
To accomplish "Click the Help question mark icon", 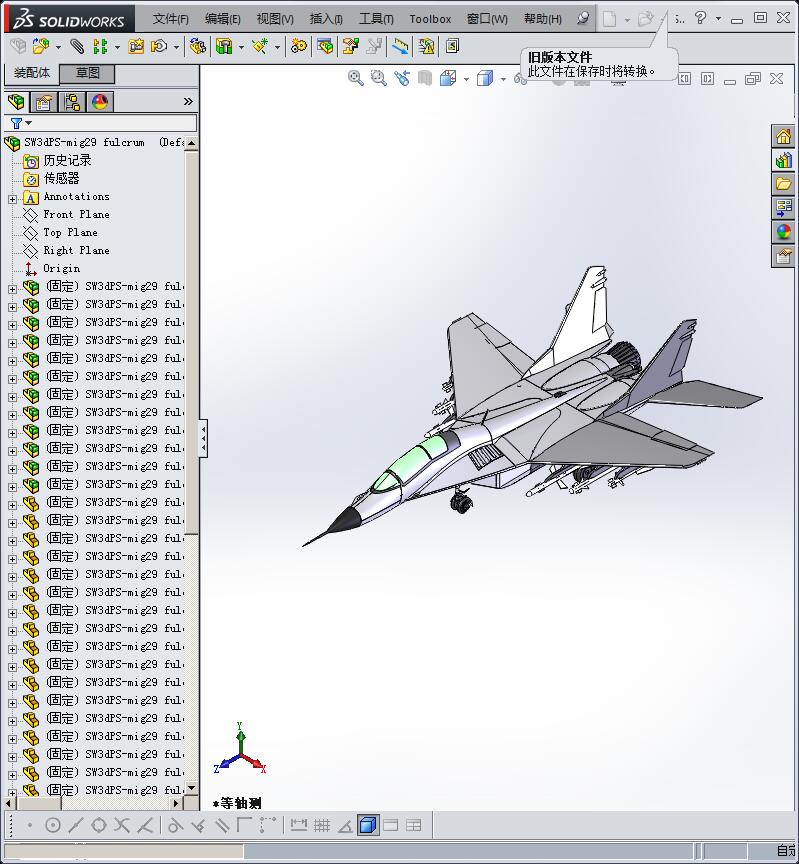I will pos(700,18).
